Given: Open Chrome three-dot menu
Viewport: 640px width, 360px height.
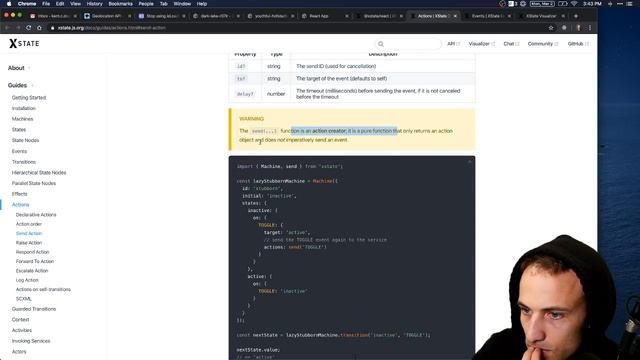Looking at the screenshot, I should (590, 28).
